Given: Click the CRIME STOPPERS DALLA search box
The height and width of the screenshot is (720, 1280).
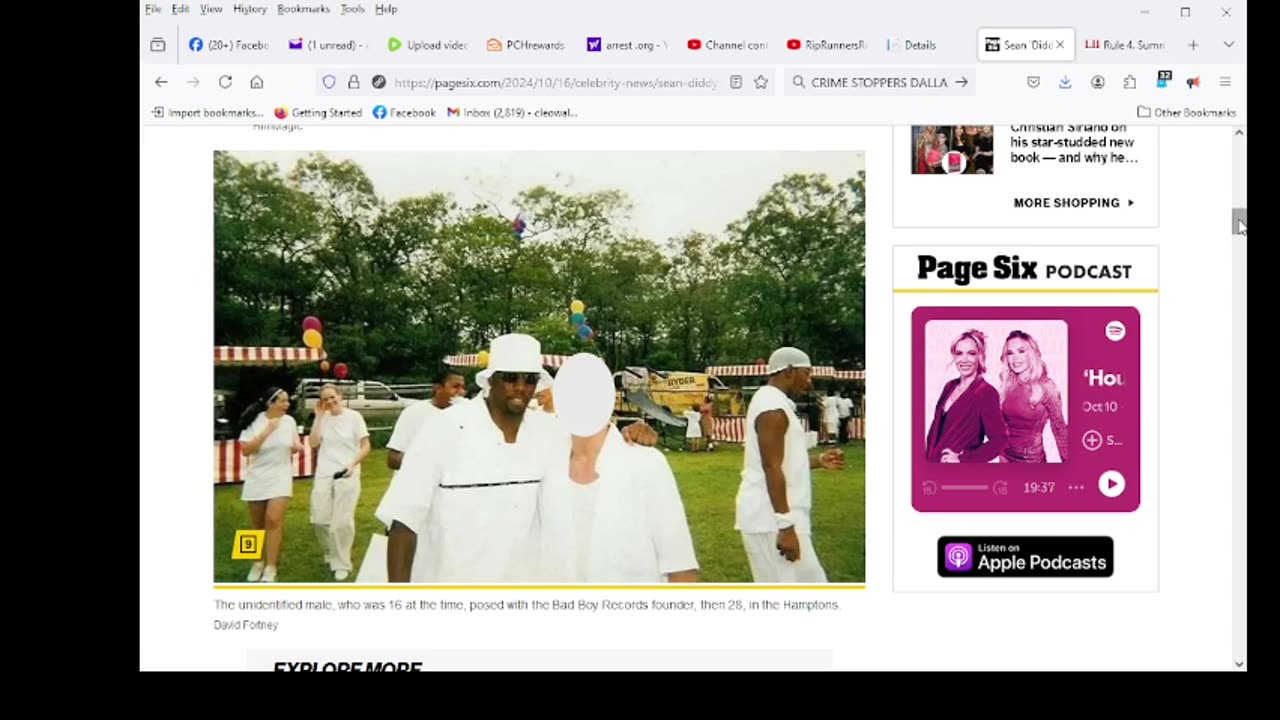Looking at the screenshot, I should [x=878, y=82].
